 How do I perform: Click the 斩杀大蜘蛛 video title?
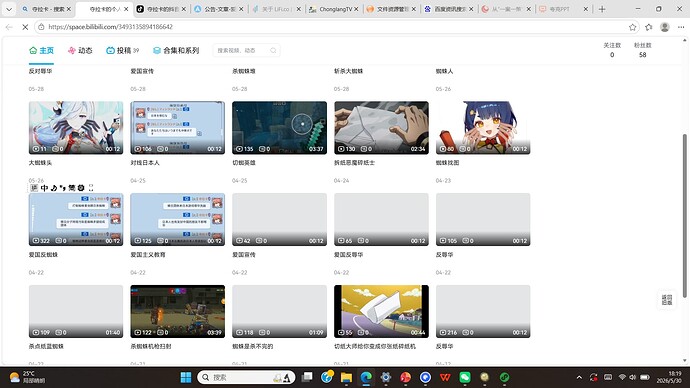(349, 71)
